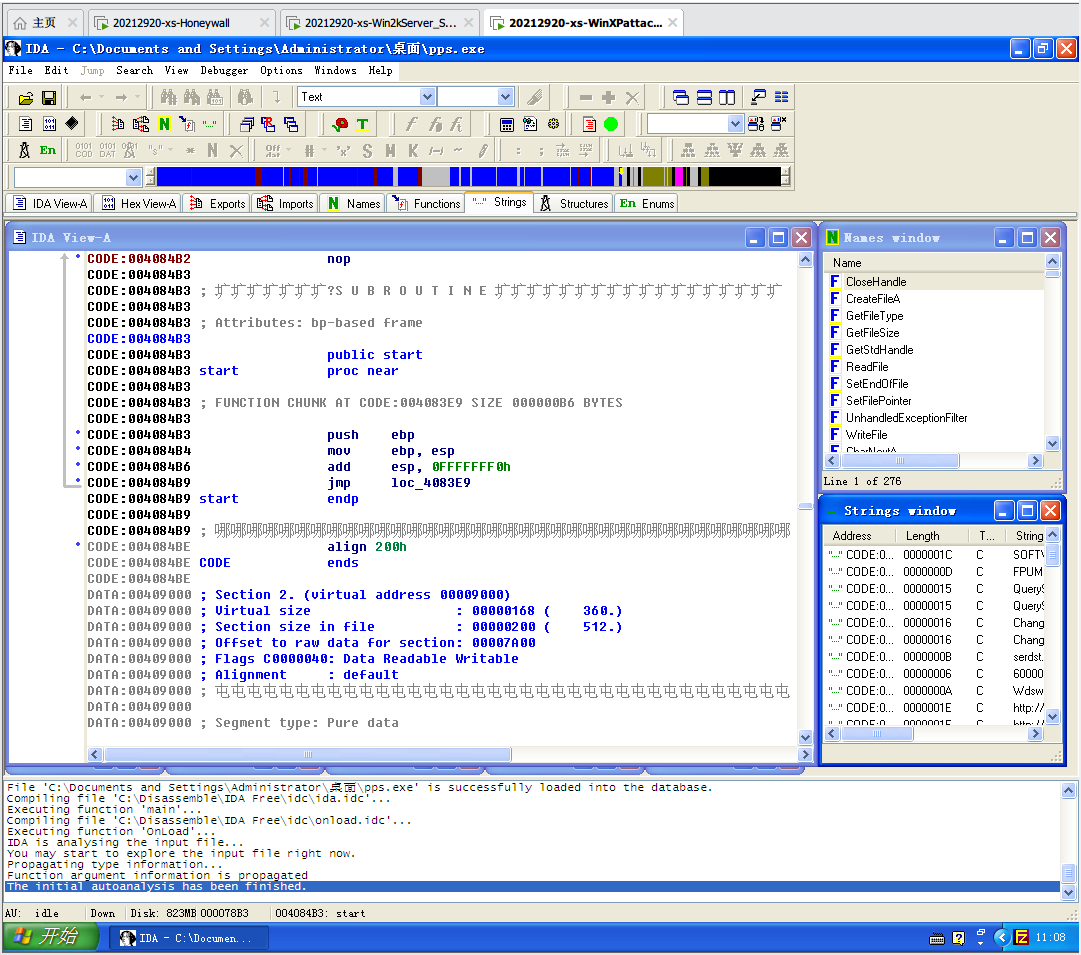Click the keyboard tray icon
Image resolution: width=1081 pixels, height=955 pixels.
click(x=937, y=938)
